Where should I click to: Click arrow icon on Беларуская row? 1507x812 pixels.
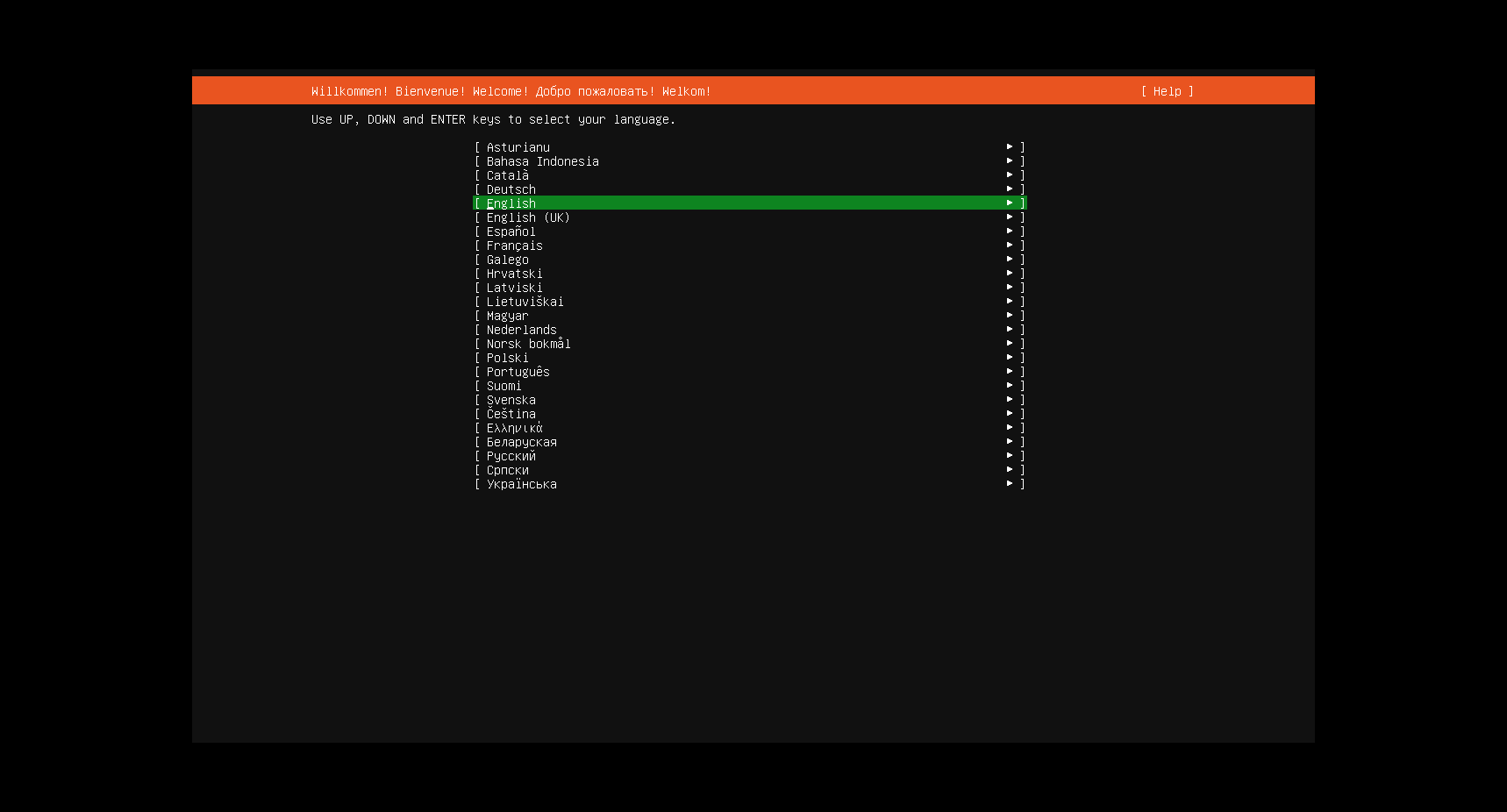click(x=1010, y=441)
